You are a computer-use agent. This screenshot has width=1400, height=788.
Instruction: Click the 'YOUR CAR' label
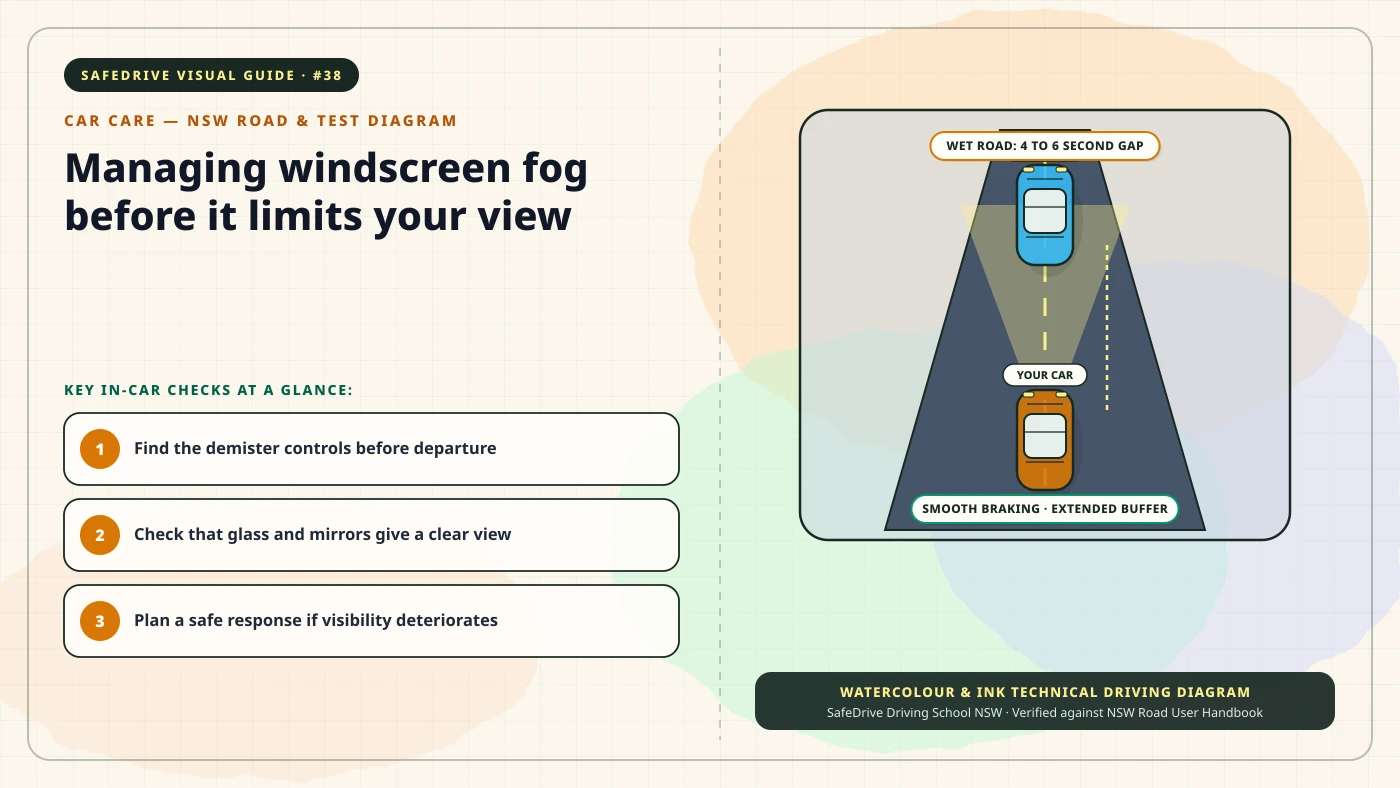pos(1045,375)
